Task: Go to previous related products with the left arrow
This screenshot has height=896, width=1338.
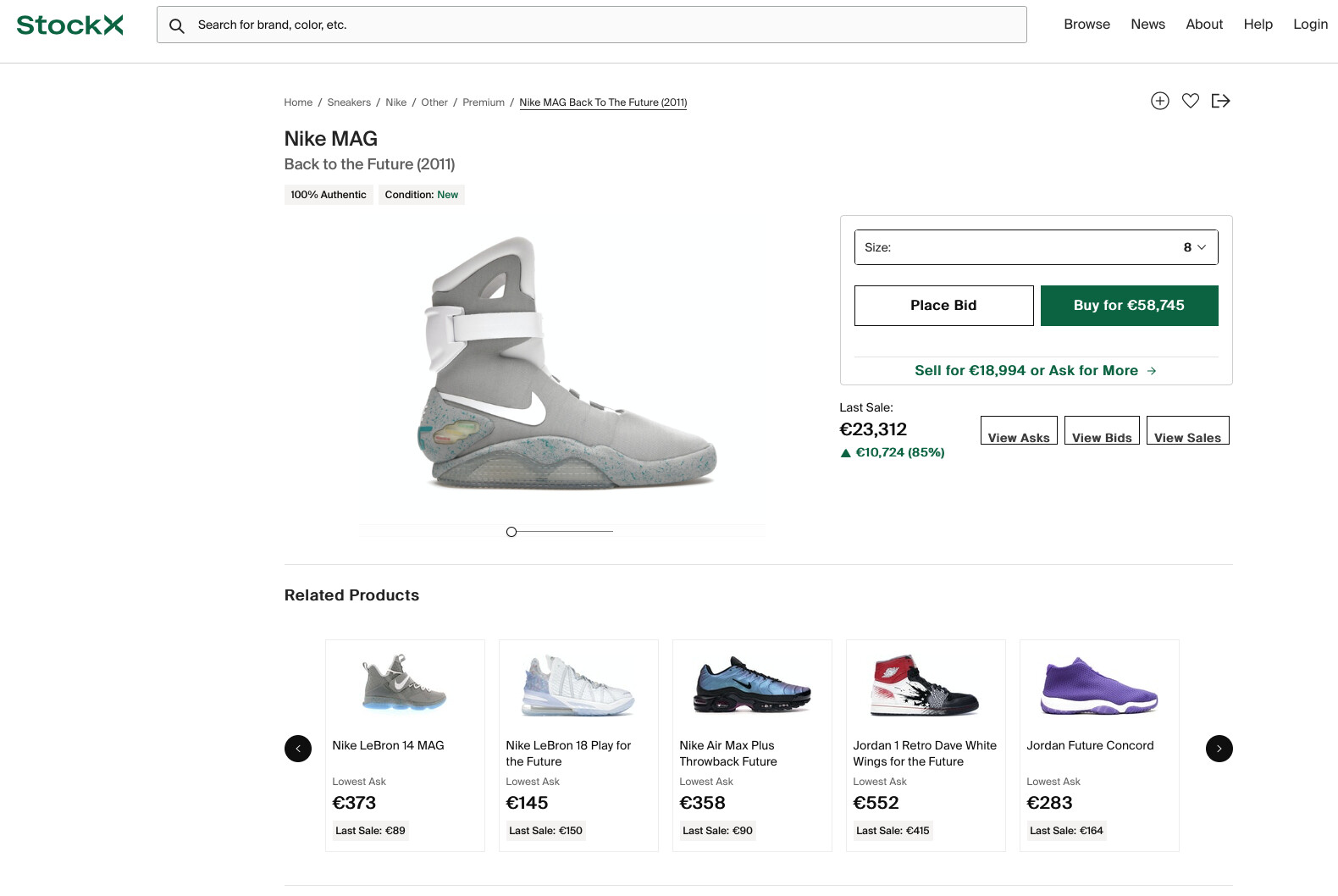Action: click(x=298, y=749)
